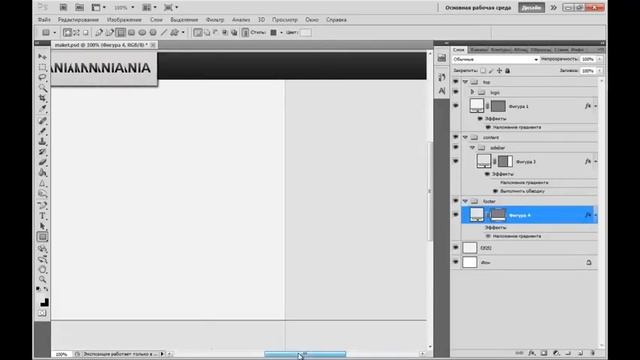This screenshot has width=640, height=360.
Task: Select the Horizontal Type tool
Action: (42, 216)
